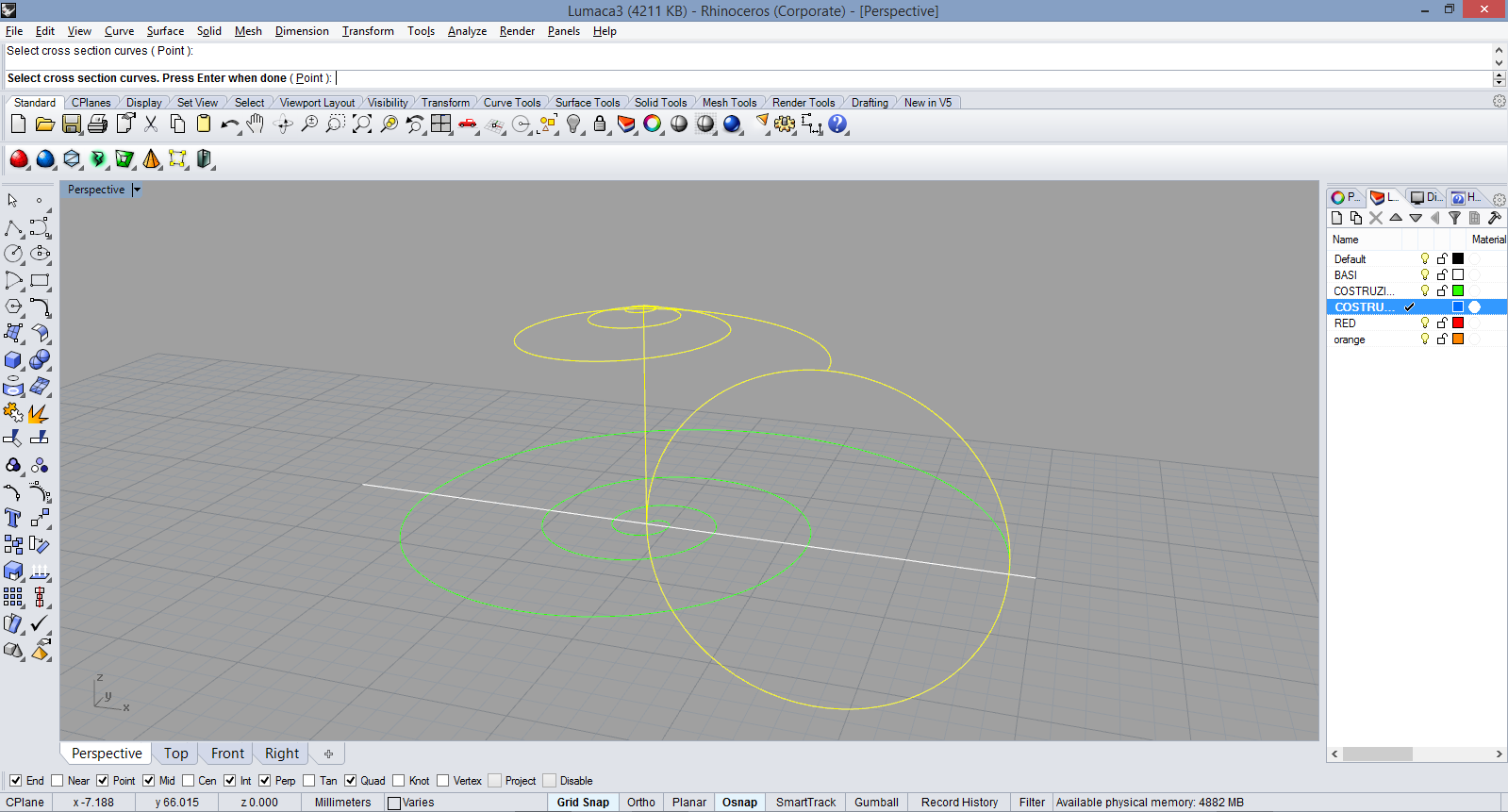Unlock toggle for the BASI layer
Viewport: 1508px width, 812px height.
(1442, 274)
